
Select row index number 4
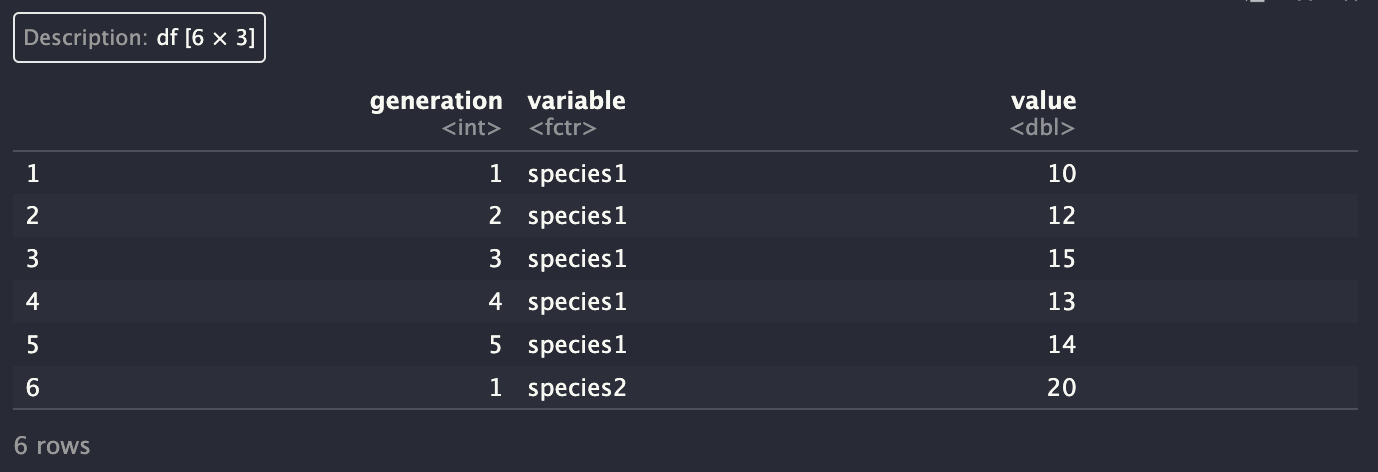pyautogui.click(x=33, y=302)
